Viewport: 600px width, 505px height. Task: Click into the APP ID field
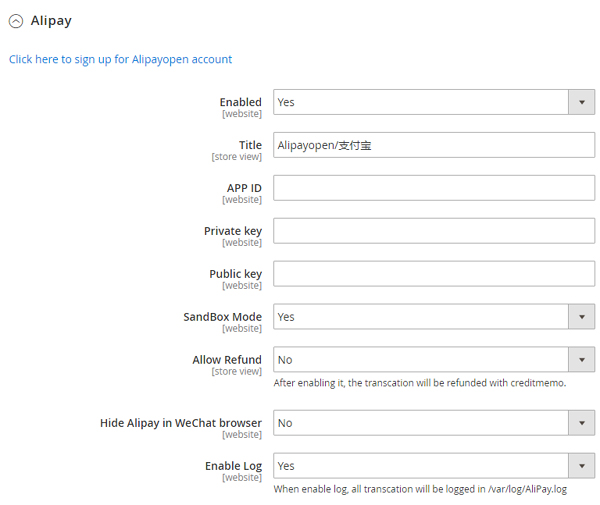point(433,188)
